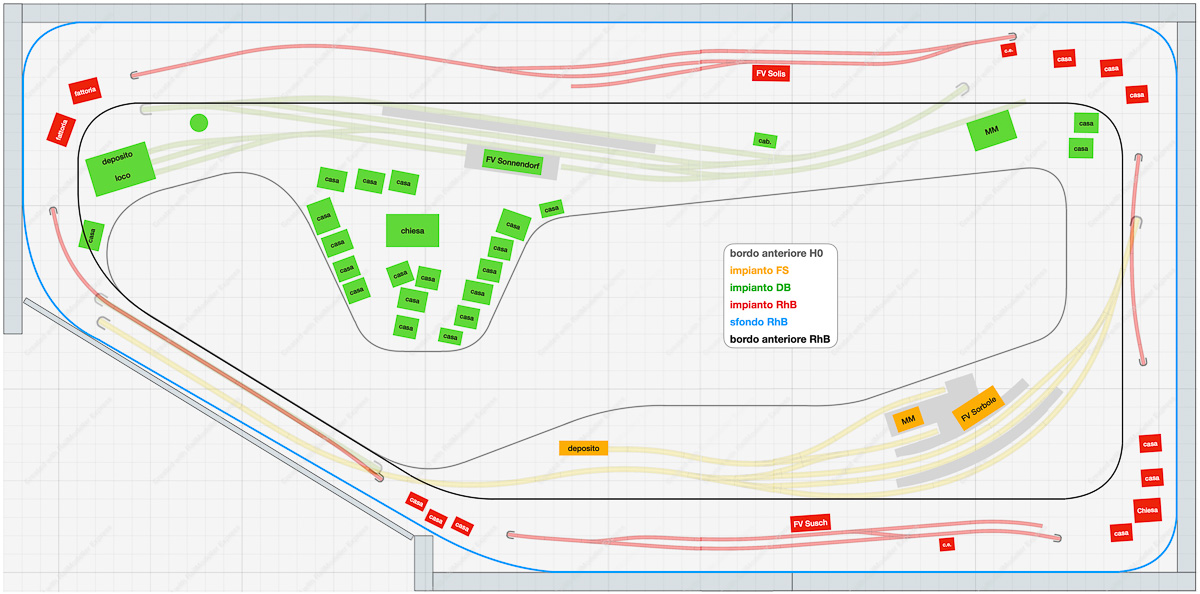Select the green deposito loco building
1200x594 pixels.
tap(120, 168)
